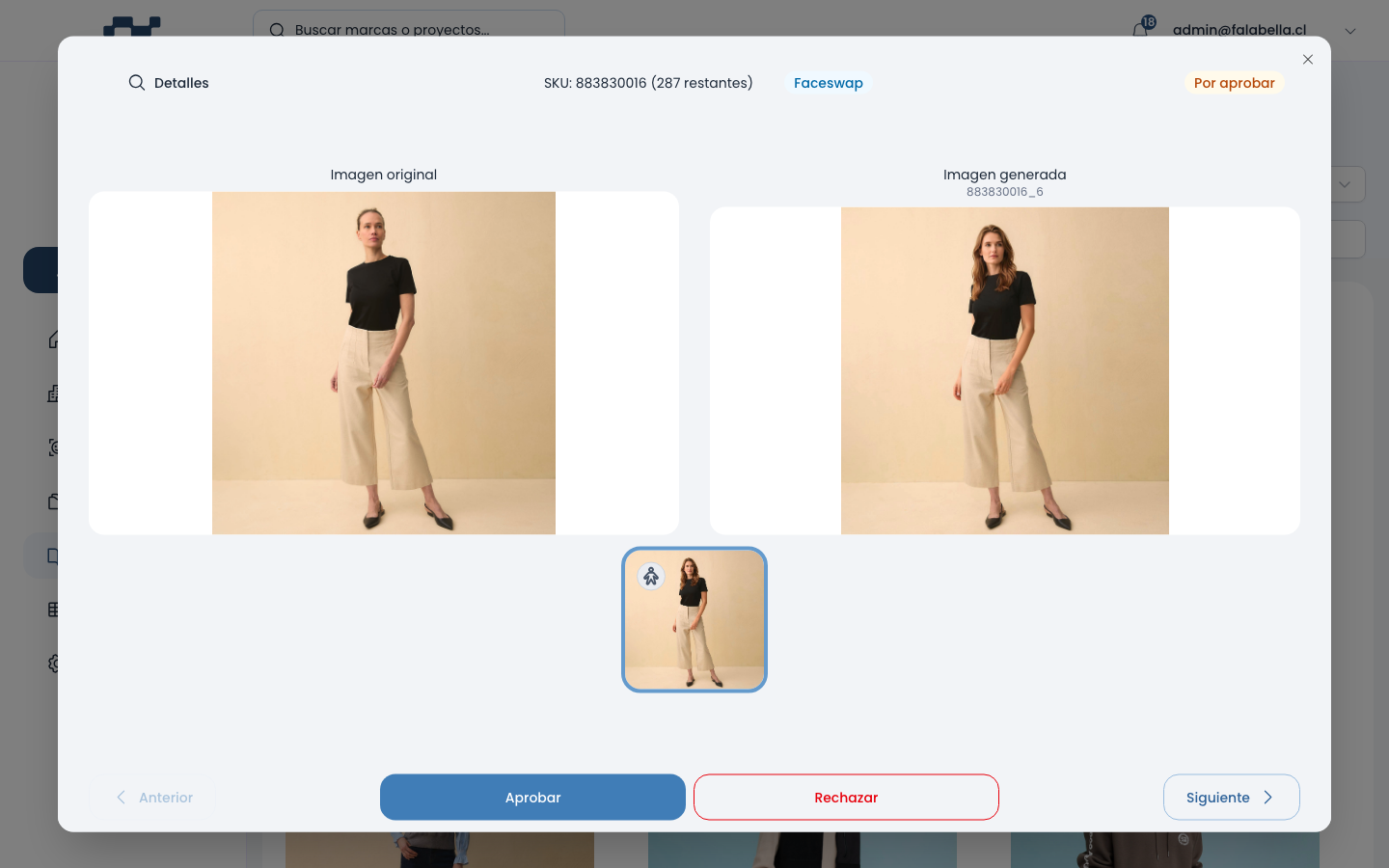The height and width of the screenshot is (868, 1389).
Task: Click the right chevron inside Siguiente
Action: (1268, 798)
